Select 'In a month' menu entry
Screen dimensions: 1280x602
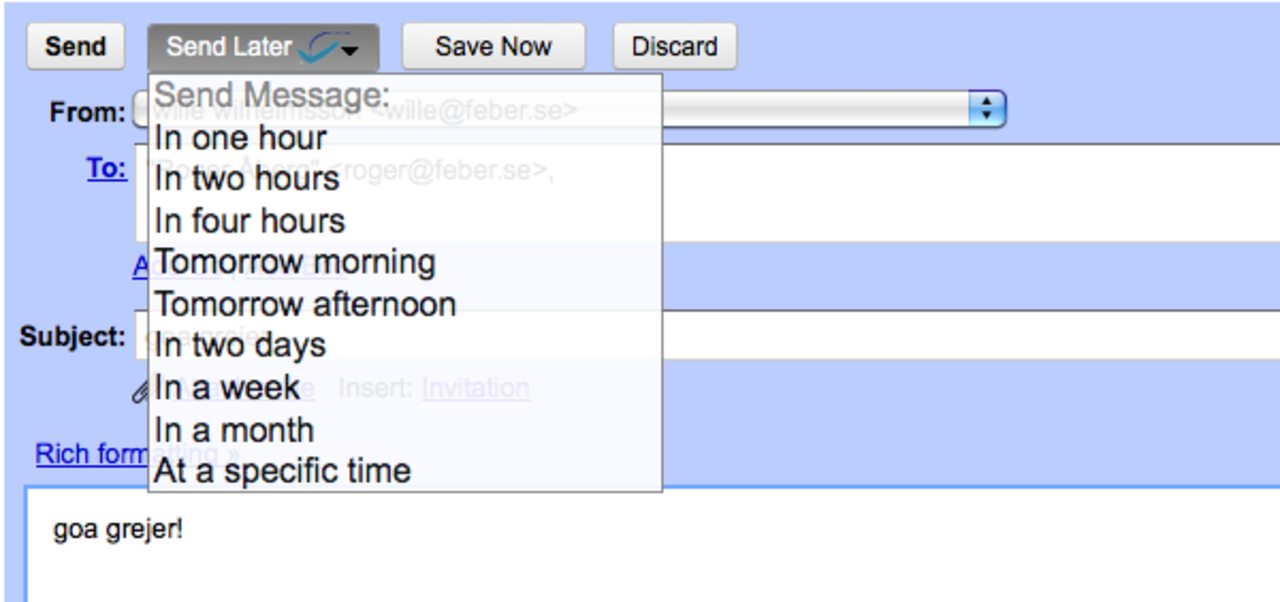pyautogui.click(x=234, y=430)
